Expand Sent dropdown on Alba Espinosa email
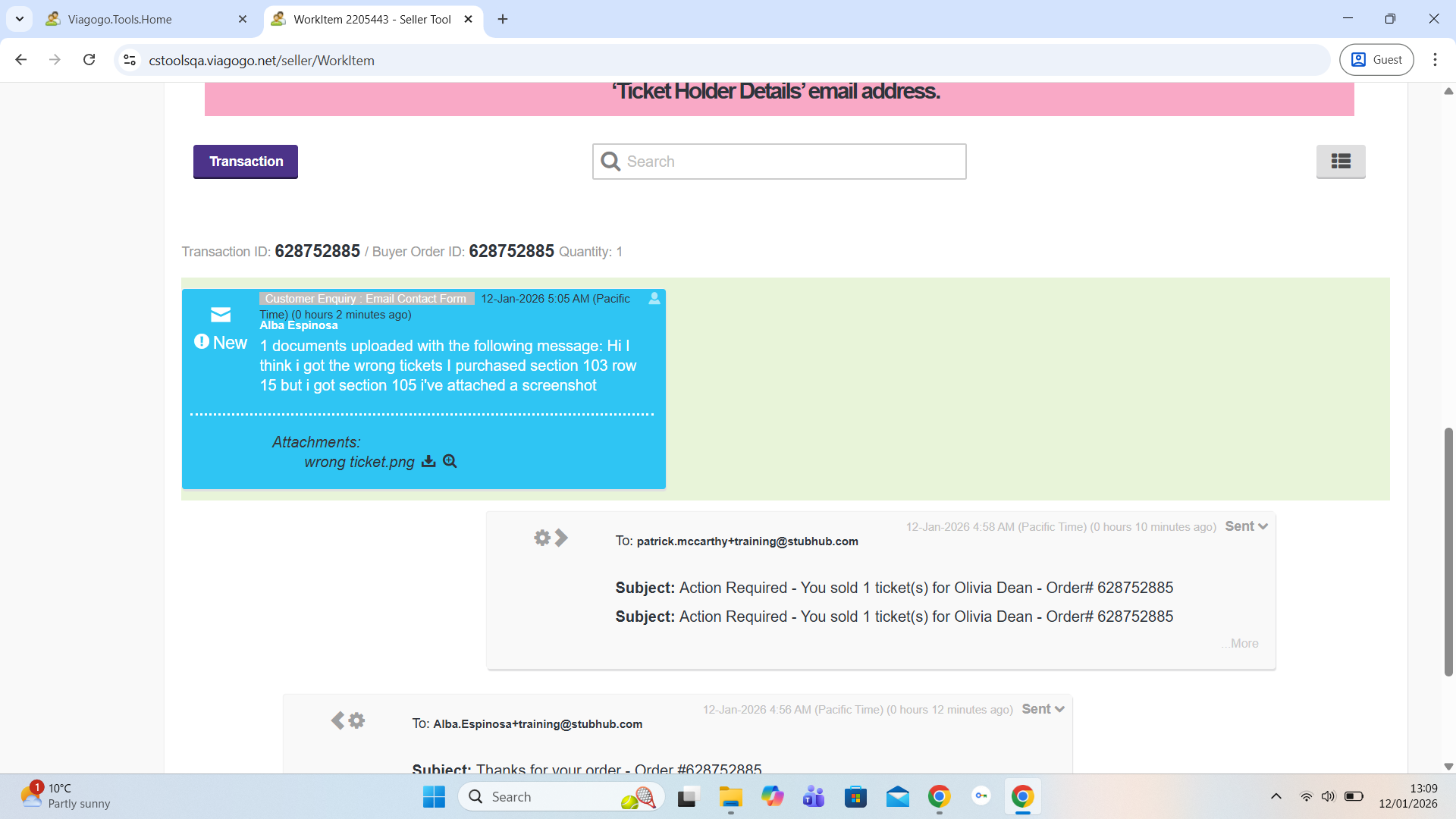 1043,709
